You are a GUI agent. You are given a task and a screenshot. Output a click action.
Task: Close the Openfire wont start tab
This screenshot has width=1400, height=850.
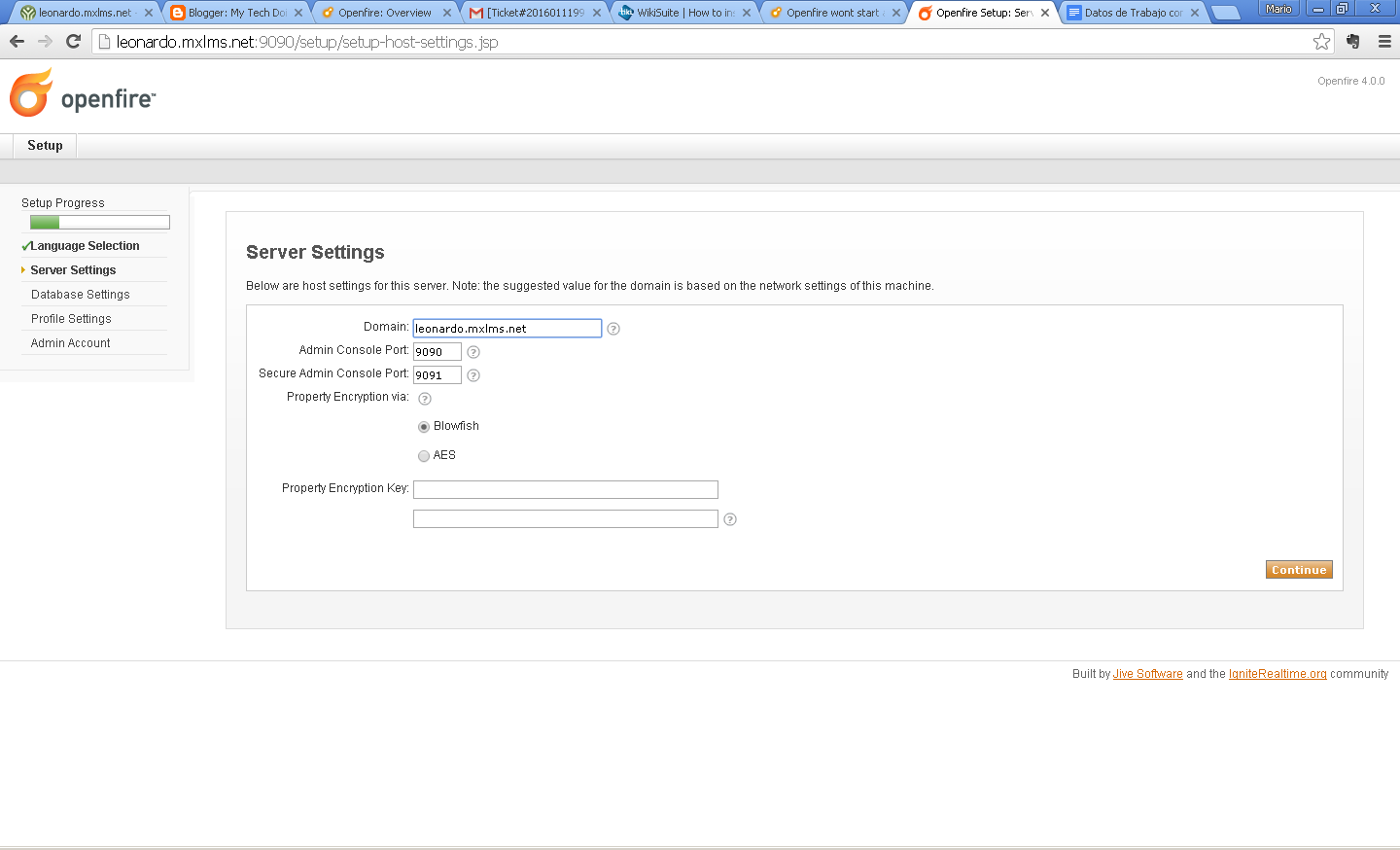point(896,13)
